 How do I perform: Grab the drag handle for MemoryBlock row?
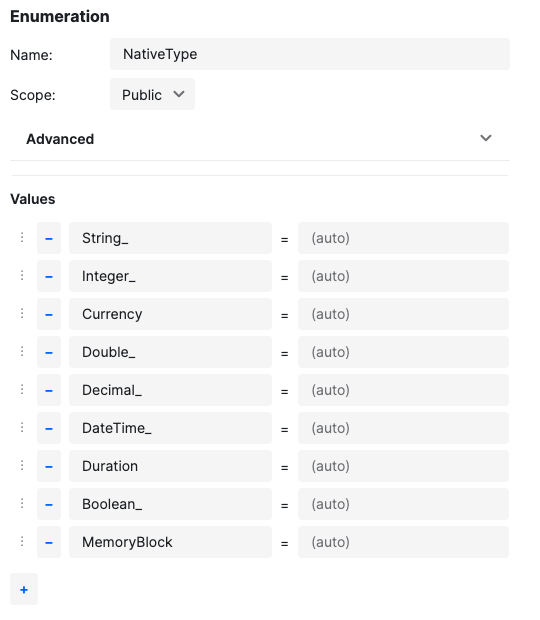click(x=22, y=541)
